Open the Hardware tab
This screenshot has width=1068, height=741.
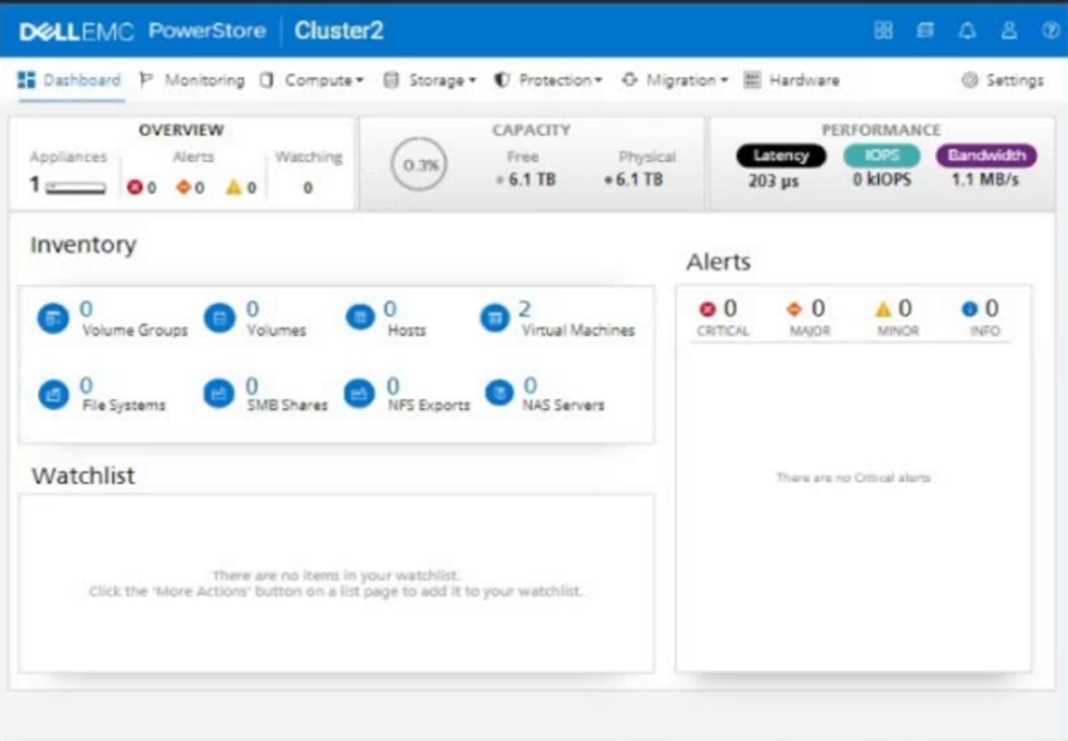point(792,80)
